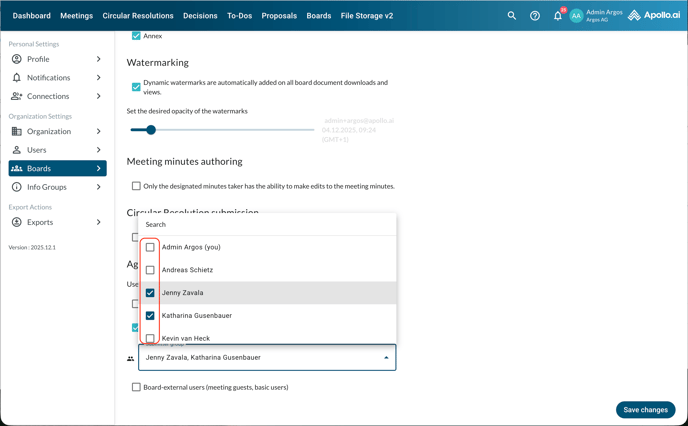Enable Board-external users checkbox
This screenshot has height=426, width=688.
[x=136, y=387]
